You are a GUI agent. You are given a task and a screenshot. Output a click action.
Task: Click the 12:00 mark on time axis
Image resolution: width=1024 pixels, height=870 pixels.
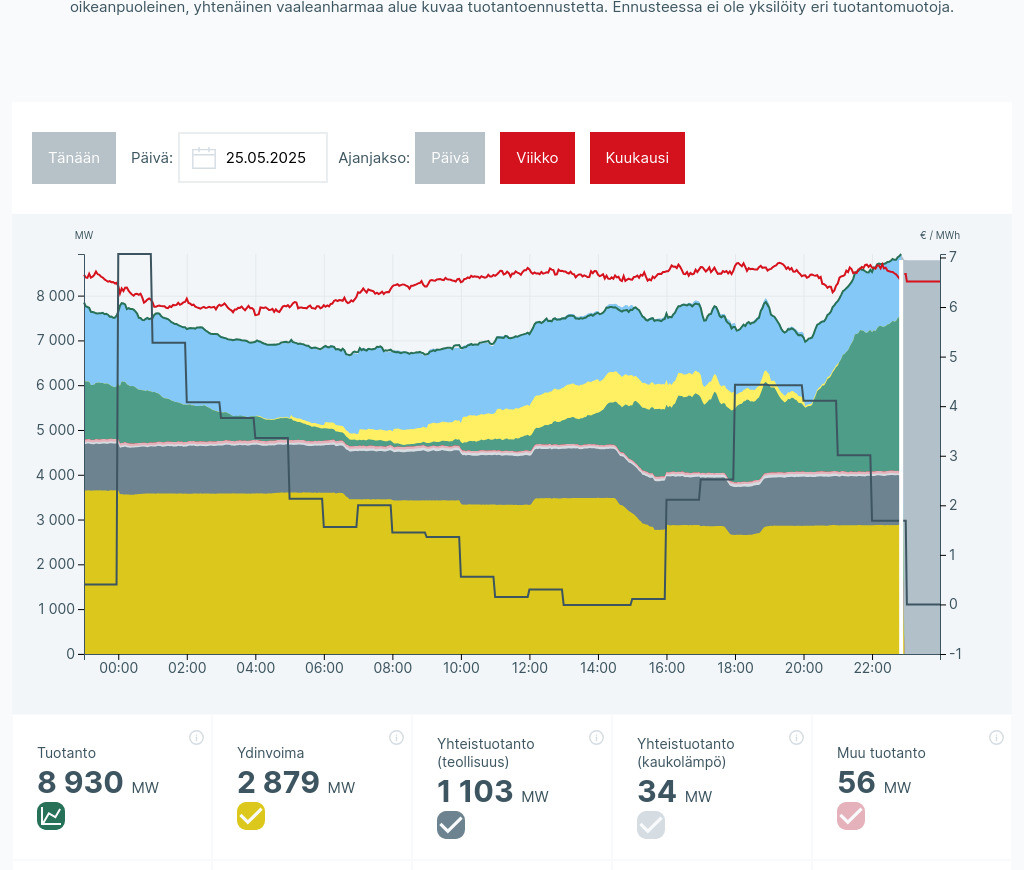pos(529,668)
